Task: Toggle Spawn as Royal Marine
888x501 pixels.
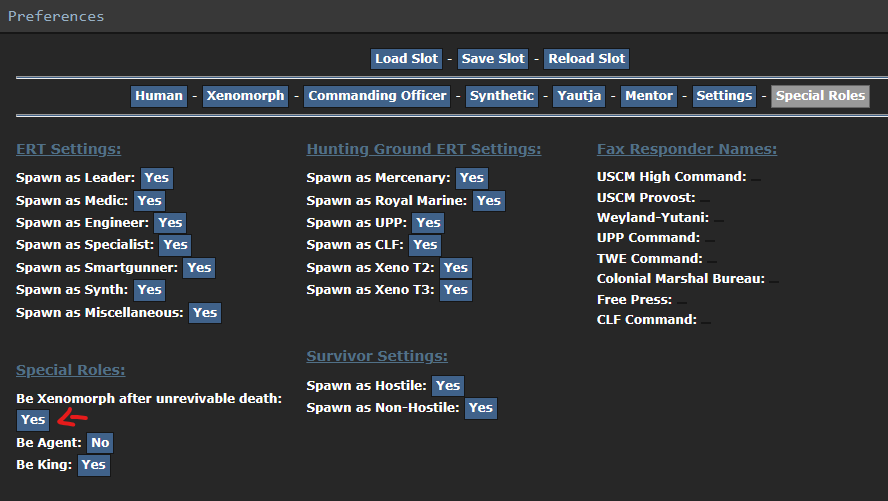Action: click(x=488, y=200)
